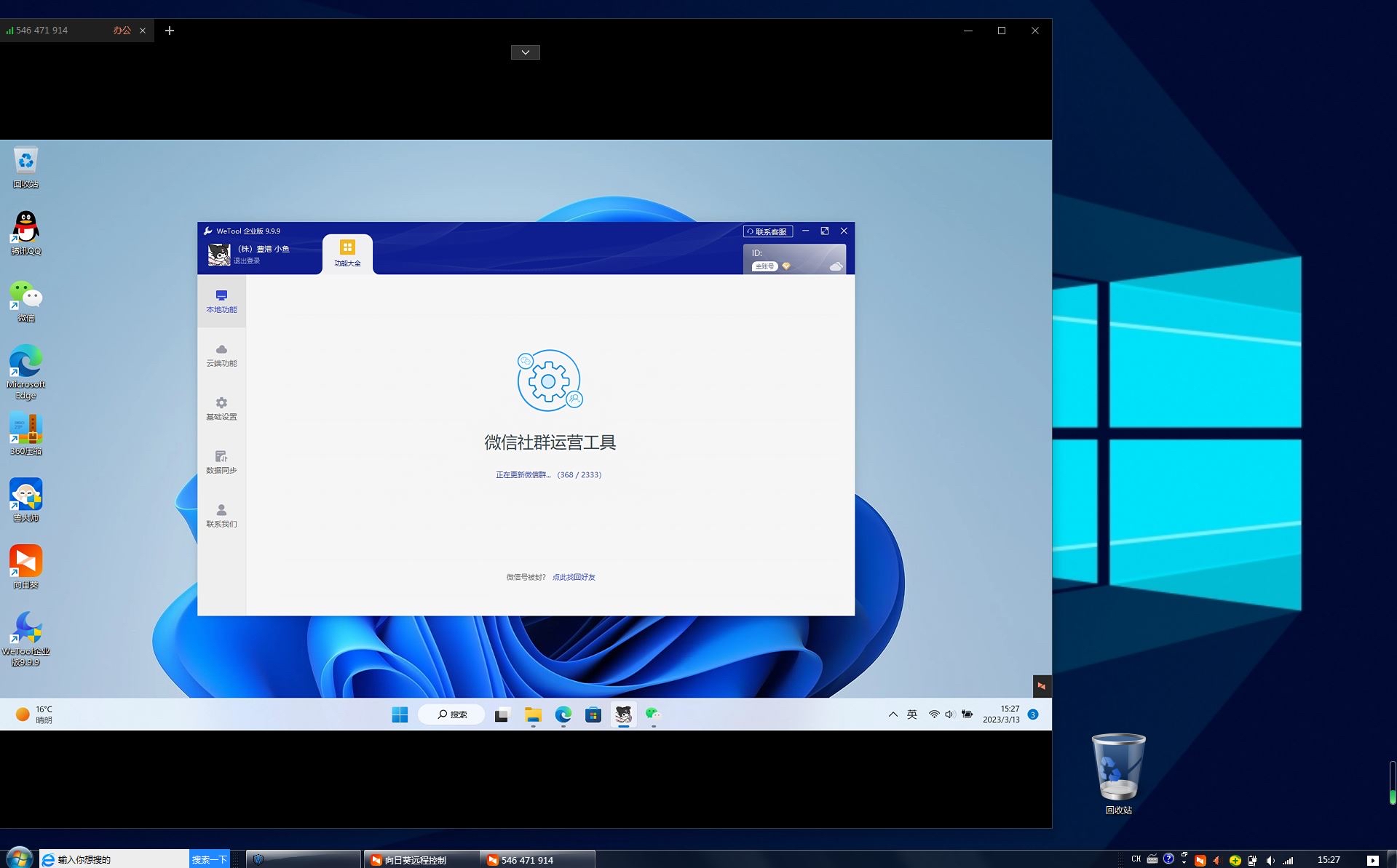The image size is (1397, 868).
Task: Click WeTool app icon on remote taskbar
Action: pyautogui.click(x=623, y=714)
